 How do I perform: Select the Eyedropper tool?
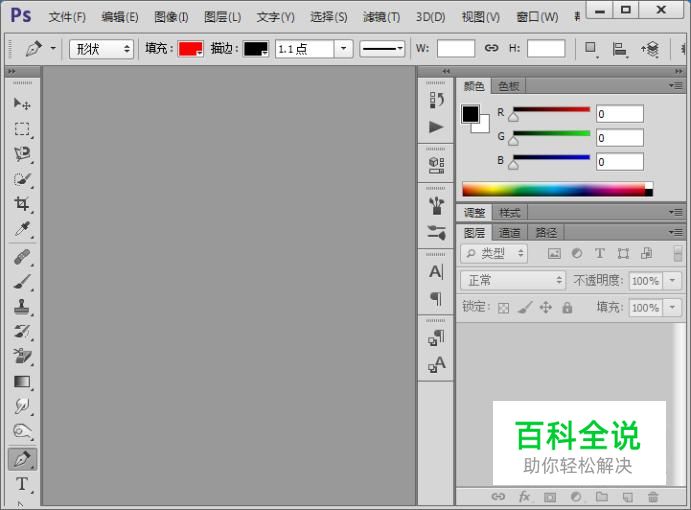(x=22, y=229)
